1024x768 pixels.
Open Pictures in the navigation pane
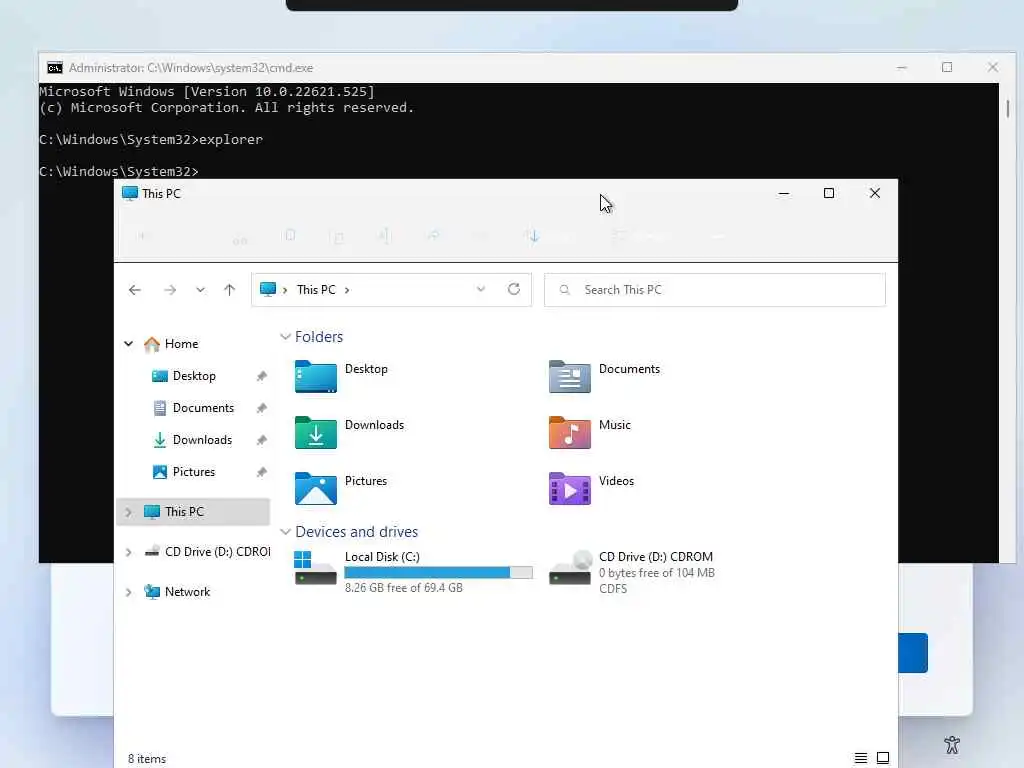(193, 472)
